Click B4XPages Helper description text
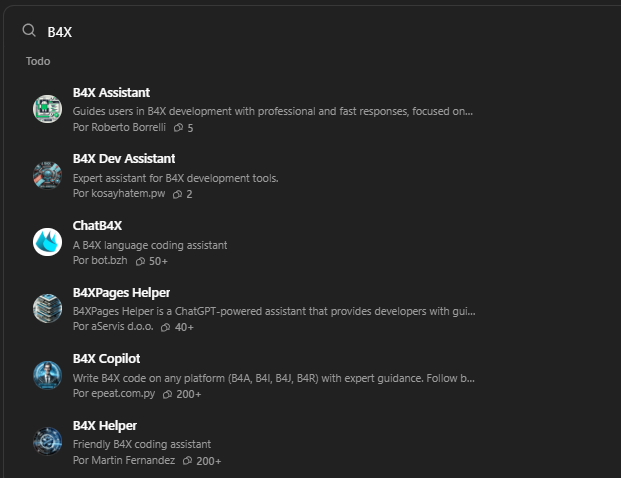 [273, 311]
